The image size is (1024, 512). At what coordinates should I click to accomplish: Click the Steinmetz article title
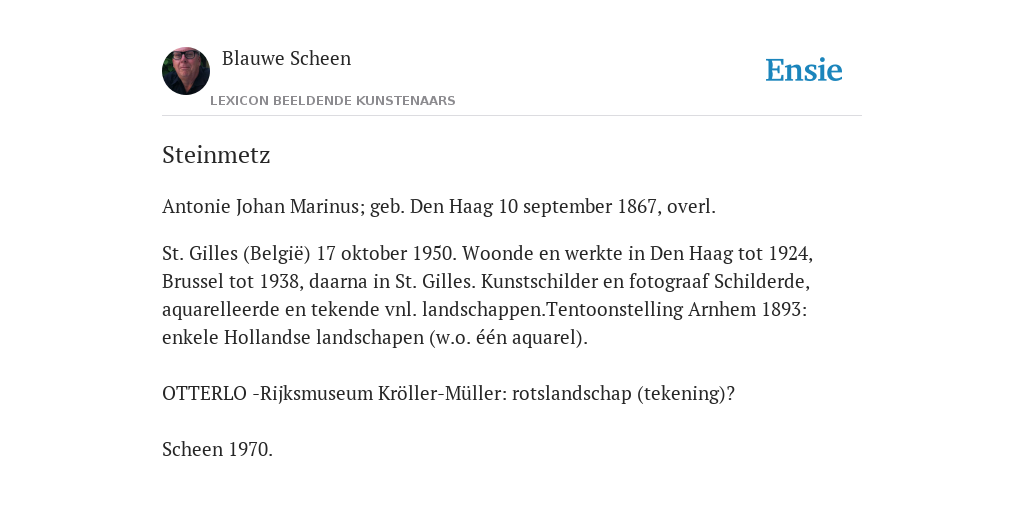pos(216,155)
